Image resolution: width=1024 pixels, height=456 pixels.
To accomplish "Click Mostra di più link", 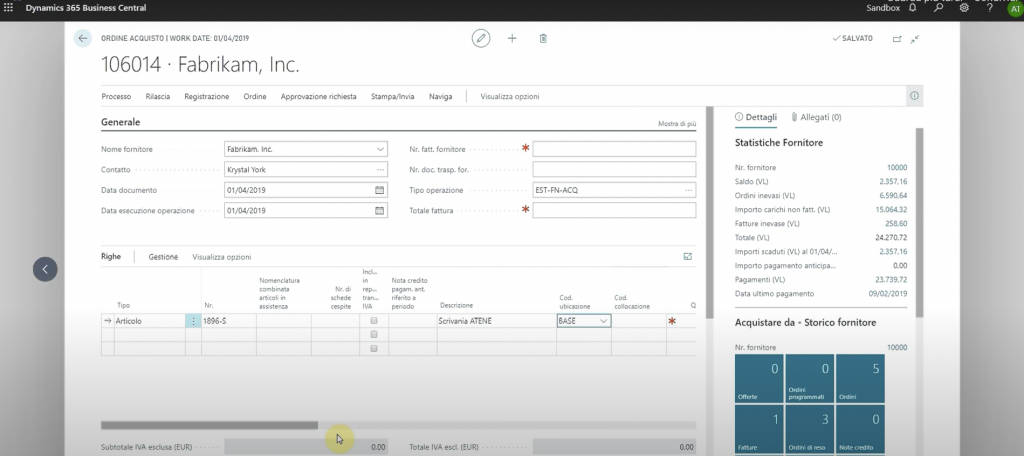I will point(677,123).
